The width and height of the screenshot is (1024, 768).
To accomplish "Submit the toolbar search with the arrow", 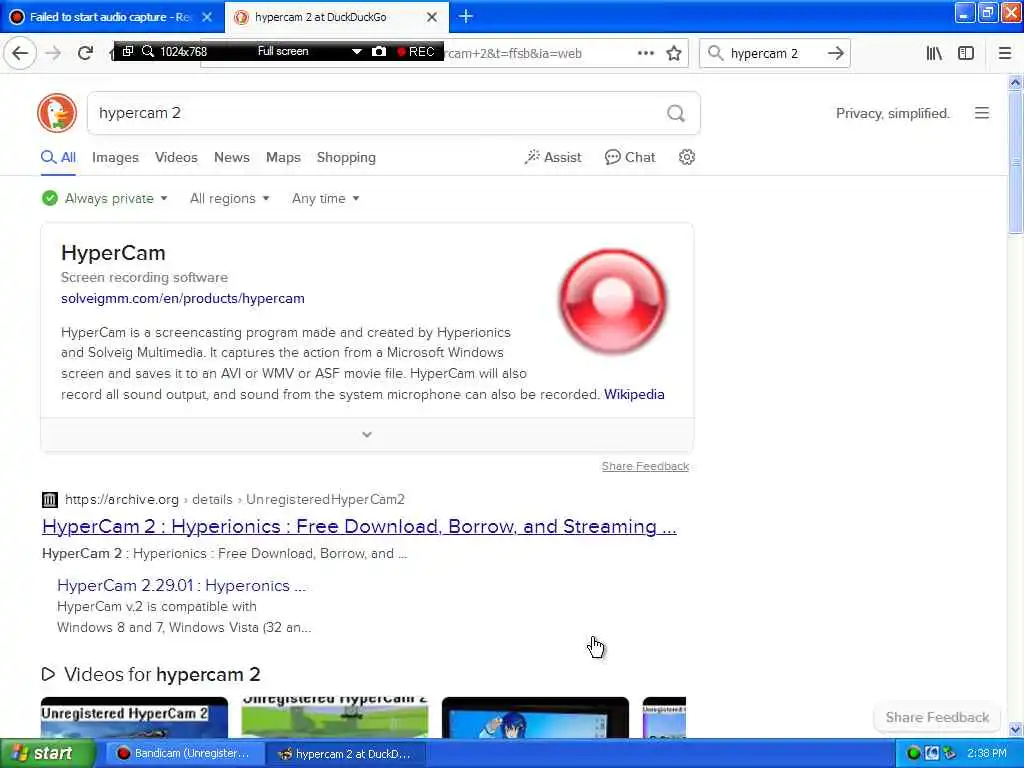I will 835,54.
